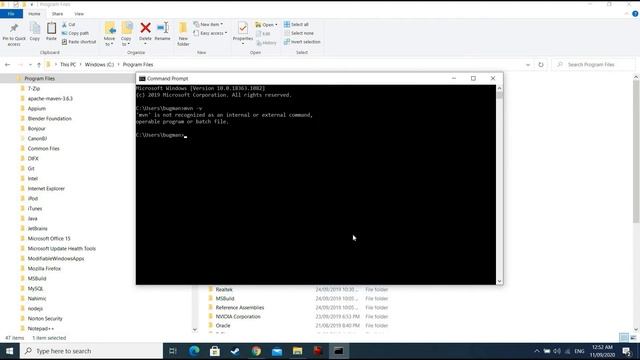Switch to the Home ribbon tab

[x=34, y=14]
